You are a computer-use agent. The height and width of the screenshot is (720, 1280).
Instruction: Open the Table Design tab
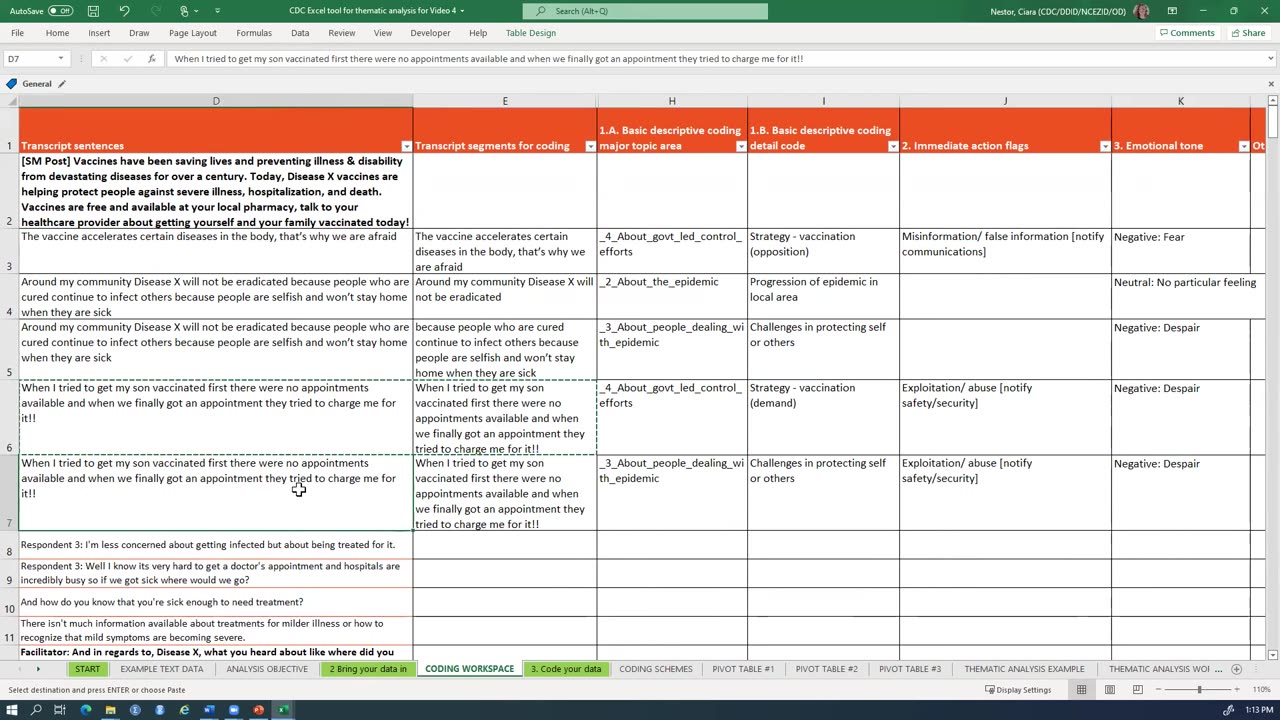531,33
